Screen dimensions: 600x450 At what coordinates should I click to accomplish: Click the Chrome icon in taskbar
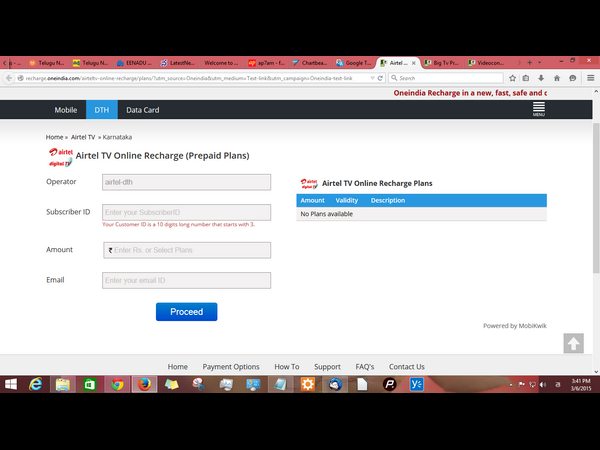[116, 384]
